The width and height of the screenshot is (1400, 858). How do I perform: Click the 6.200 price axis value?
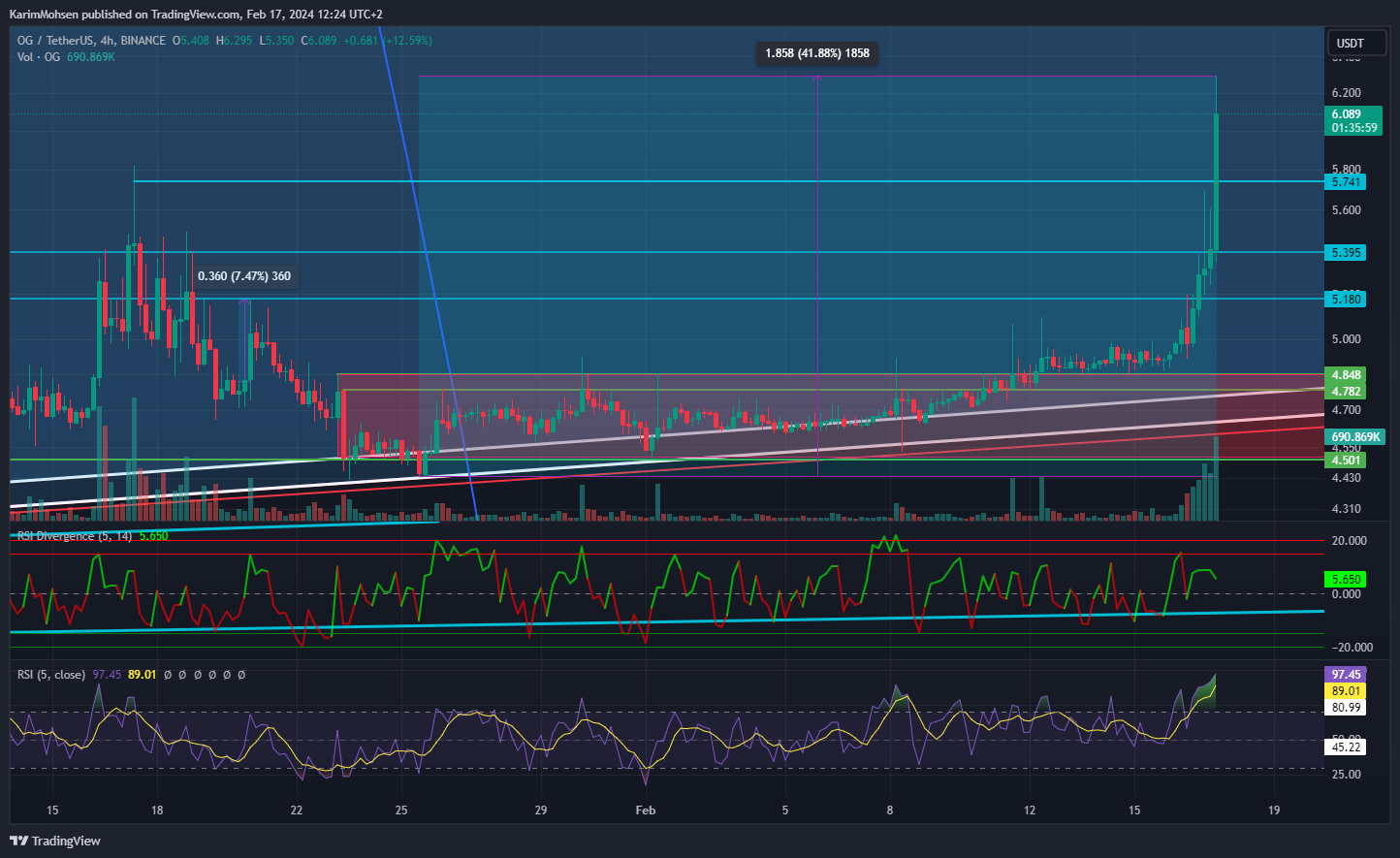click(x=1347, y=93)
